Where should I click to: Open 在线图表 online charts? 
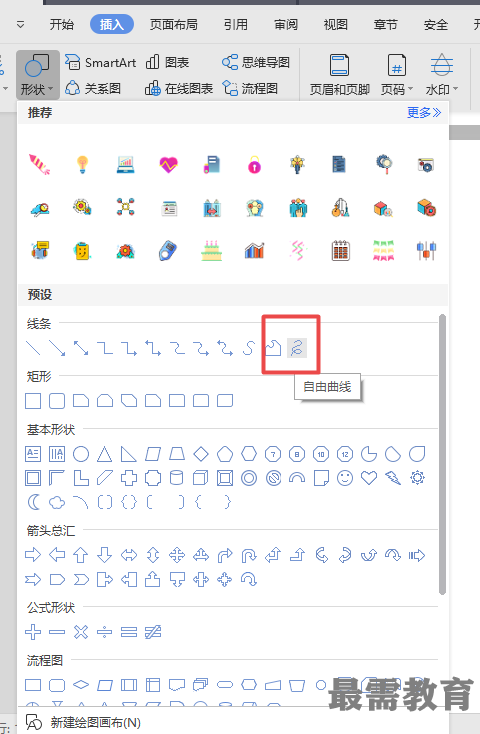click(x=178, y=88)
